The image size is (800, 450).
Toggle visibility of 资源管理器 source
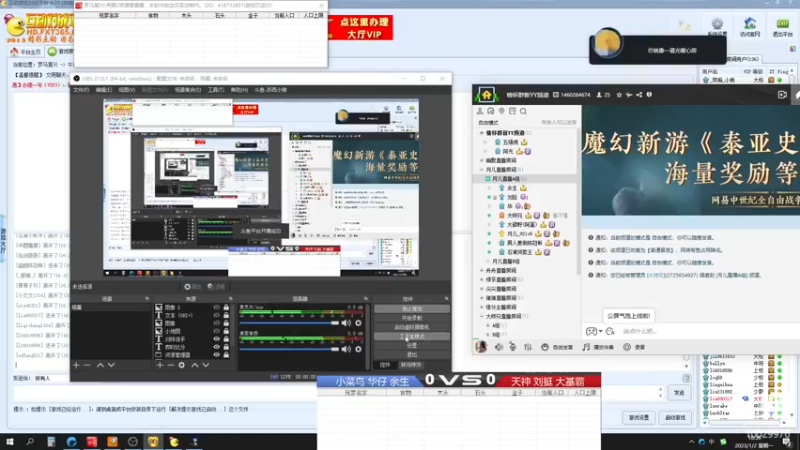[217, 355]
